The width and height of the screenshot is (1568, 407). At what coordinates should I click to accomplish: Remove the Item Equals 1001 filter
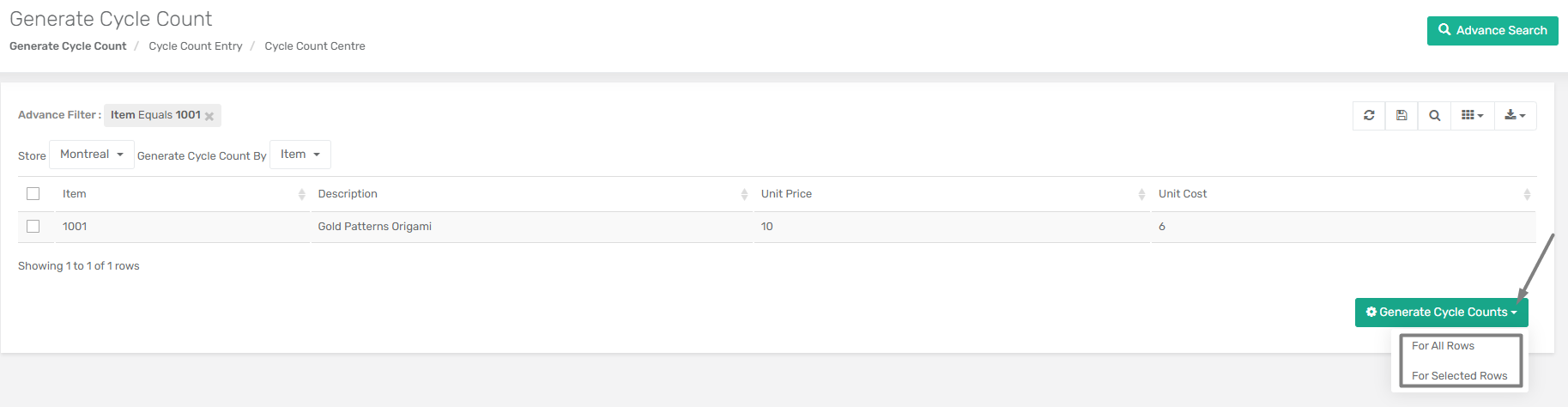(209, 116)
